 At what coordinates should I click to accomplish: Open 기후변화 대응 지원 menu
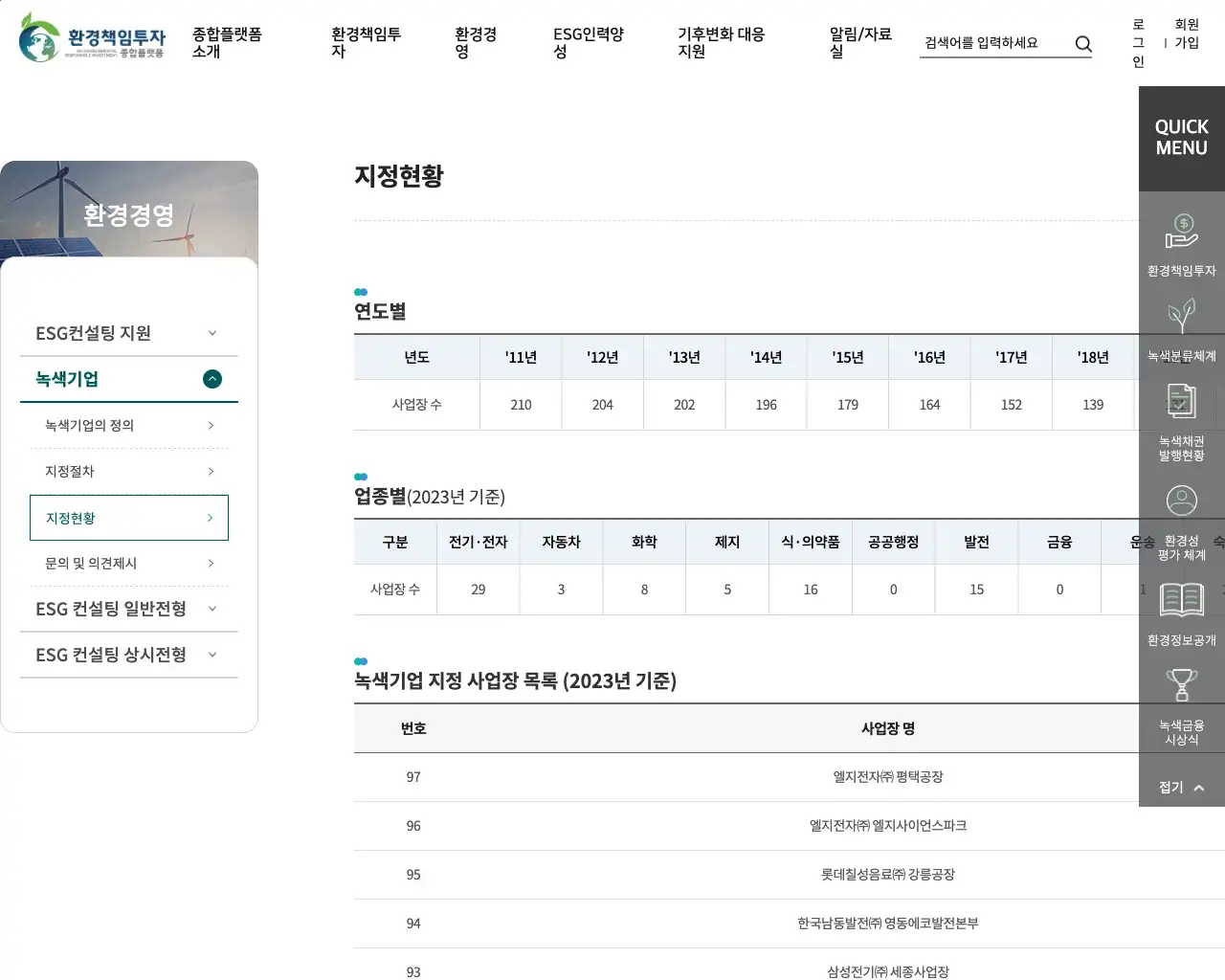pos(721,42)
